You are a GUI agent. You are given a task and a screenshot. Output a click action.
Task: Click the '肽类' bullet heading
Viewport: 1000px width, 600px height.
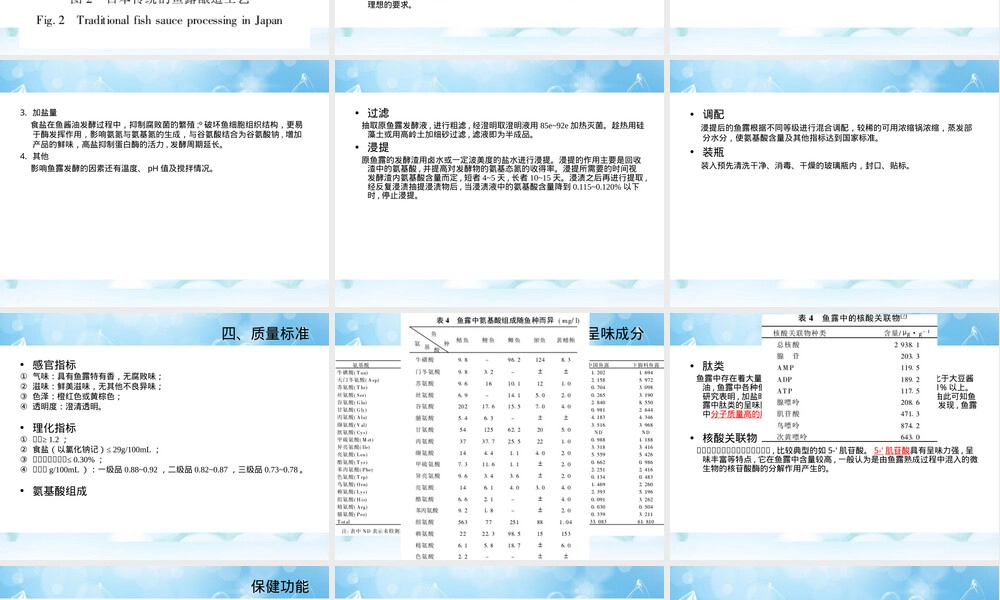click(713, 365)
